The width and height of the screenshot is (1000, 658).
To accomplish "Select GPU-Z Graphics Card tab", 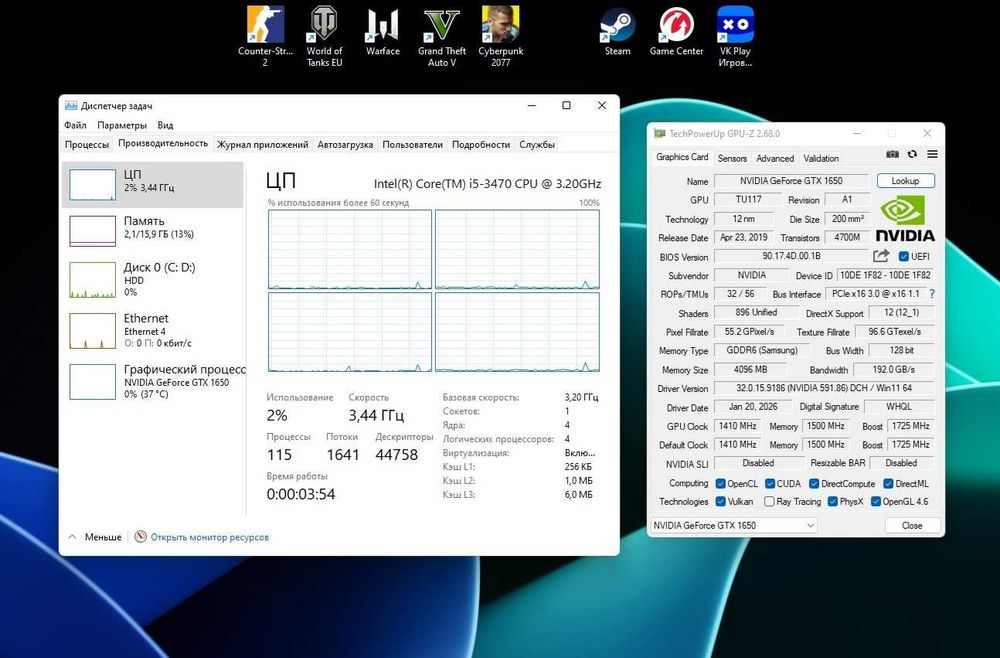I will [x=682, y=157].
